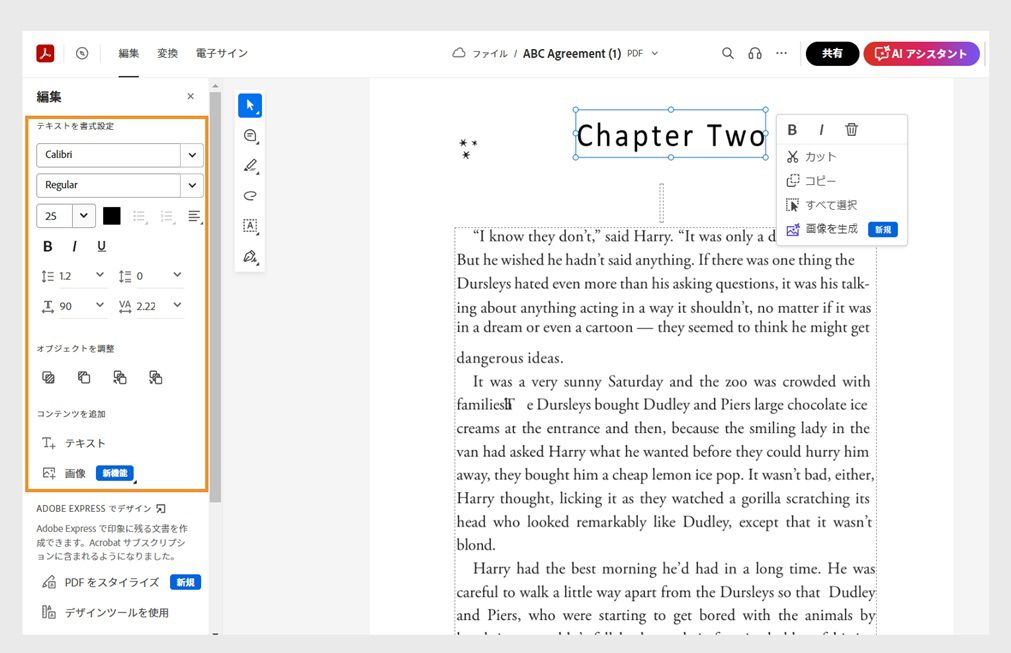
Task: Click the 共有 button
Action: click(x=832, y=53)
